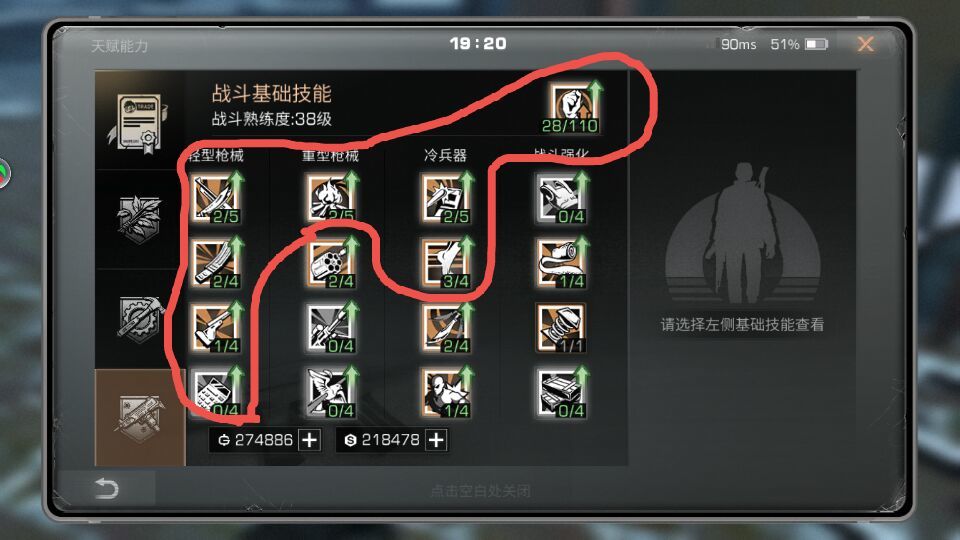Select the fist skill icon showing 28/110
Image resolution: width=960 pixels, height=540 pixels.
tap(570, 108)
